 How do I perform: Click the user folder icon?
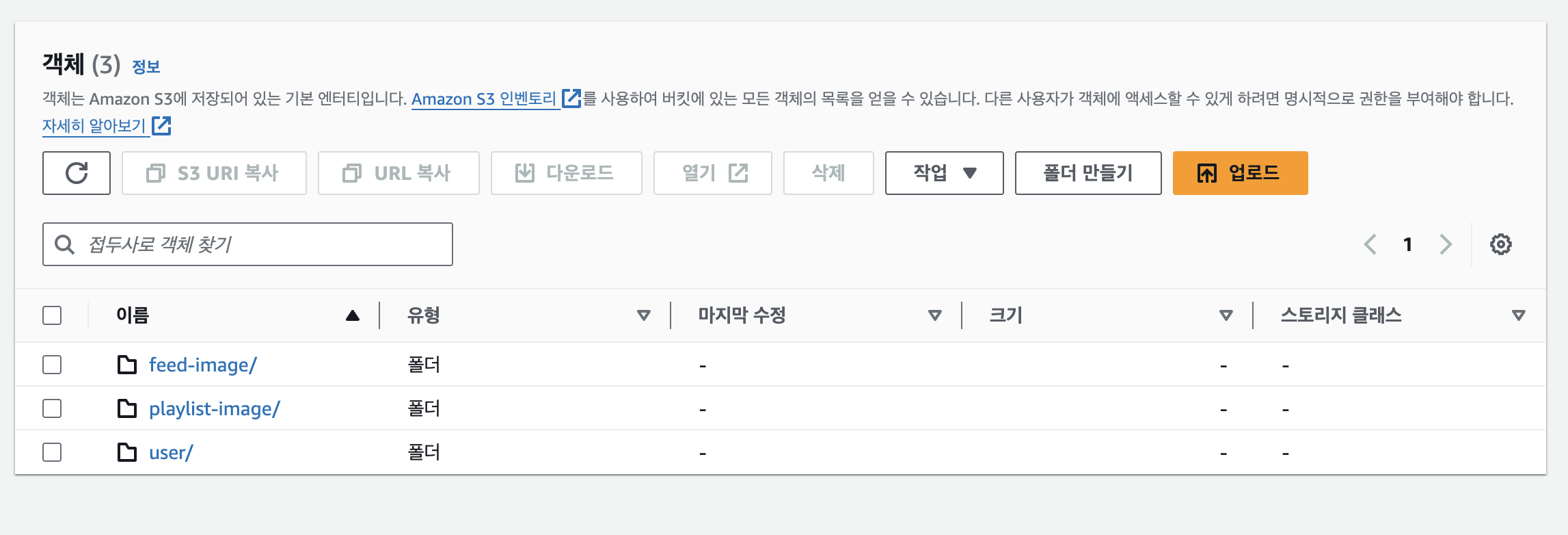click(127, 452)
